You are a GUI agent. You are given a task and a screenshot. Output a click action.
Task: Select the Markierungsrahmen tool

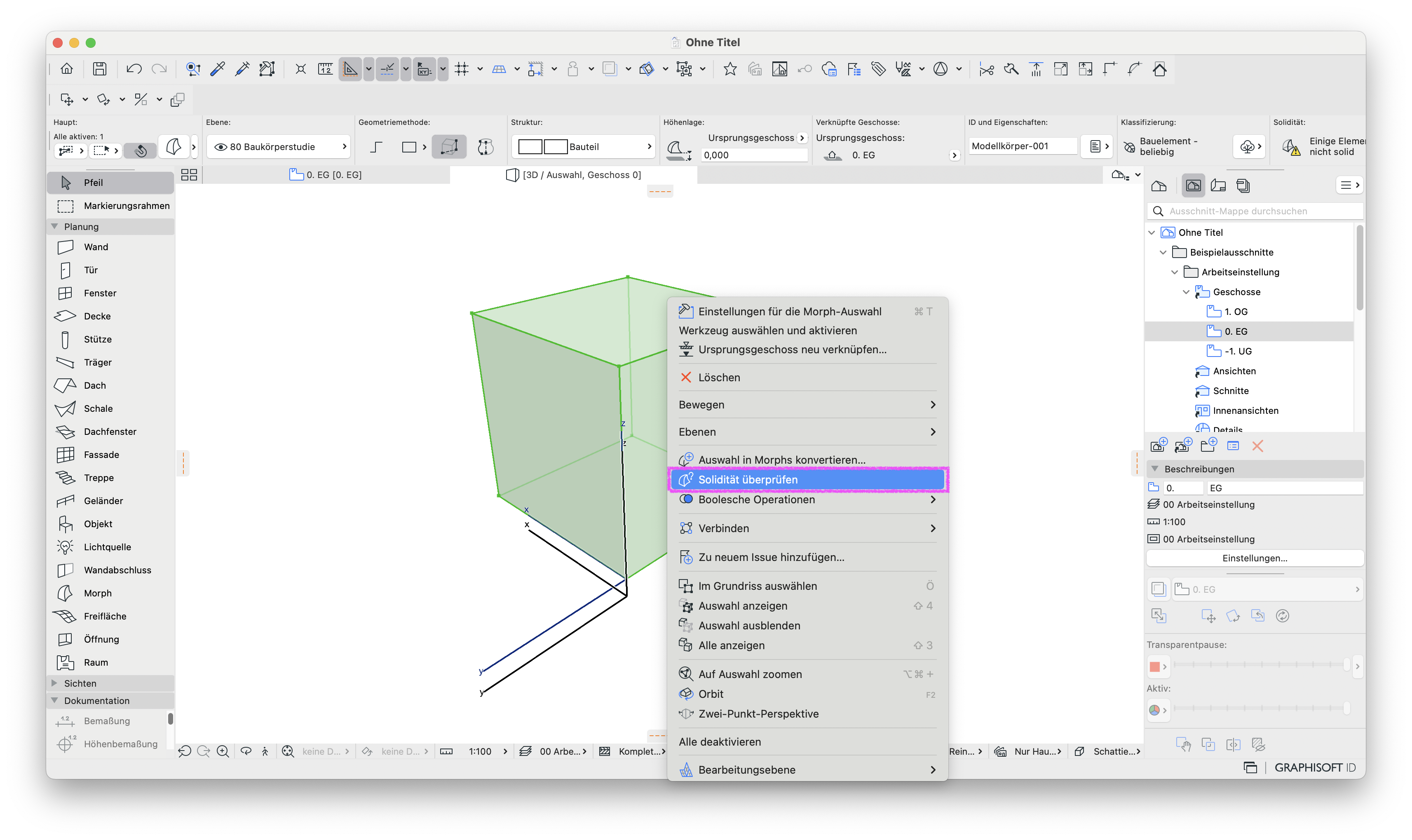[110, 206]
